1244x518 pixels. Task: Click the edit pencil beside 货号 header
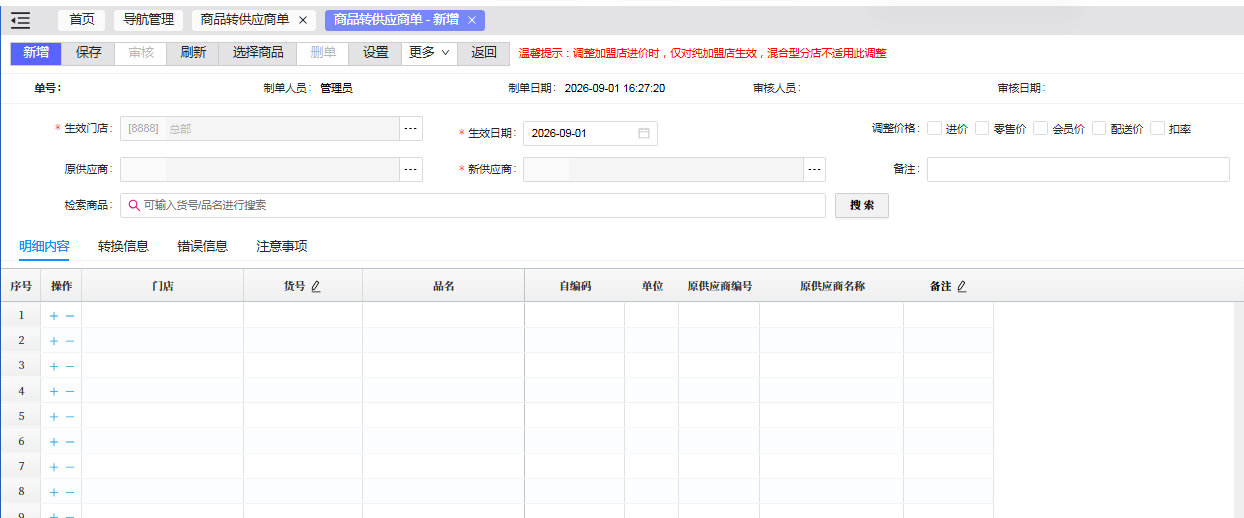(316, 286)
